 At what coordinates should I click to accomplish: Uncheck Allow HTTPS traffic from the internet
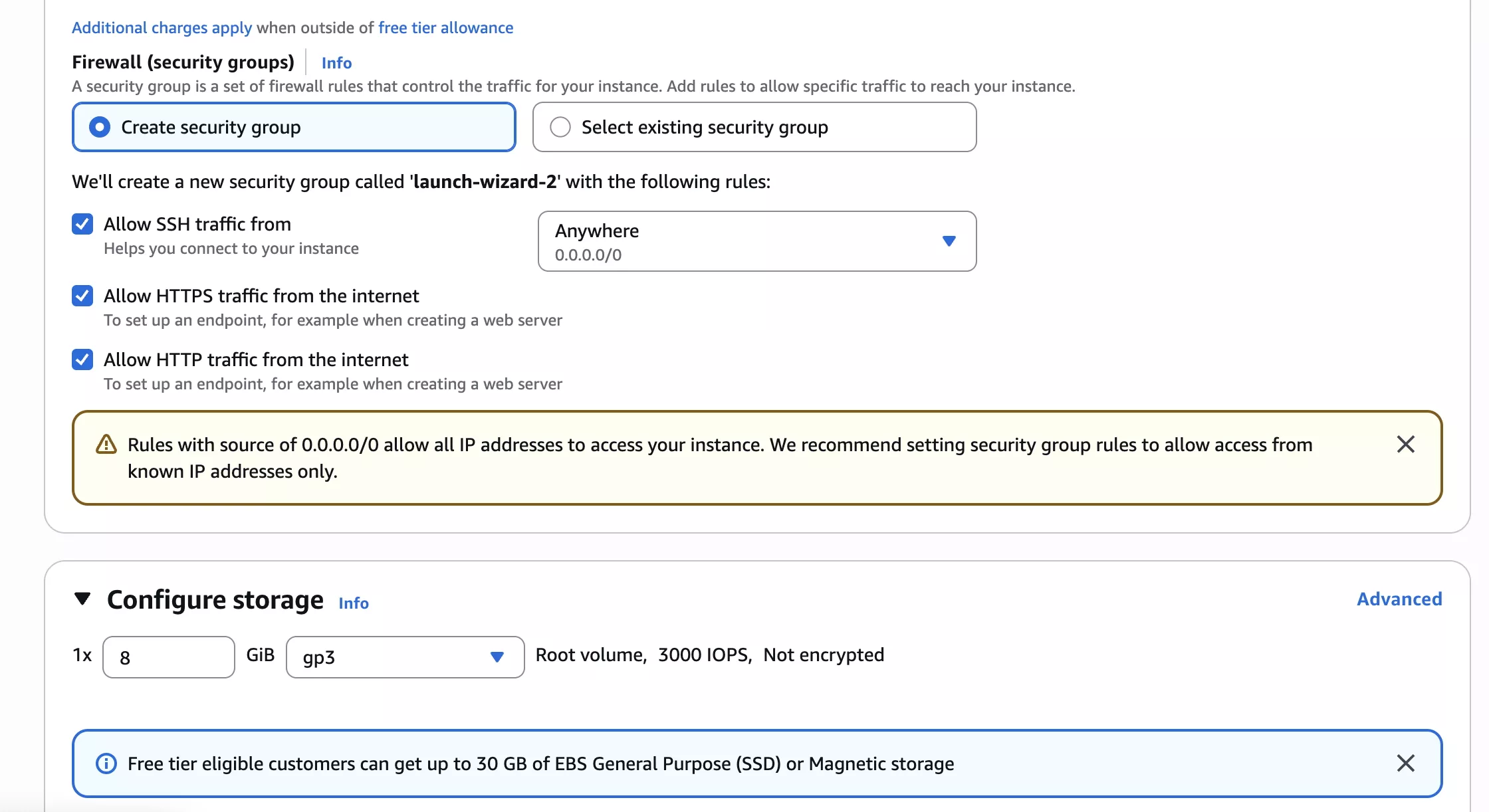pyautogui.click(x=82, y=296)
